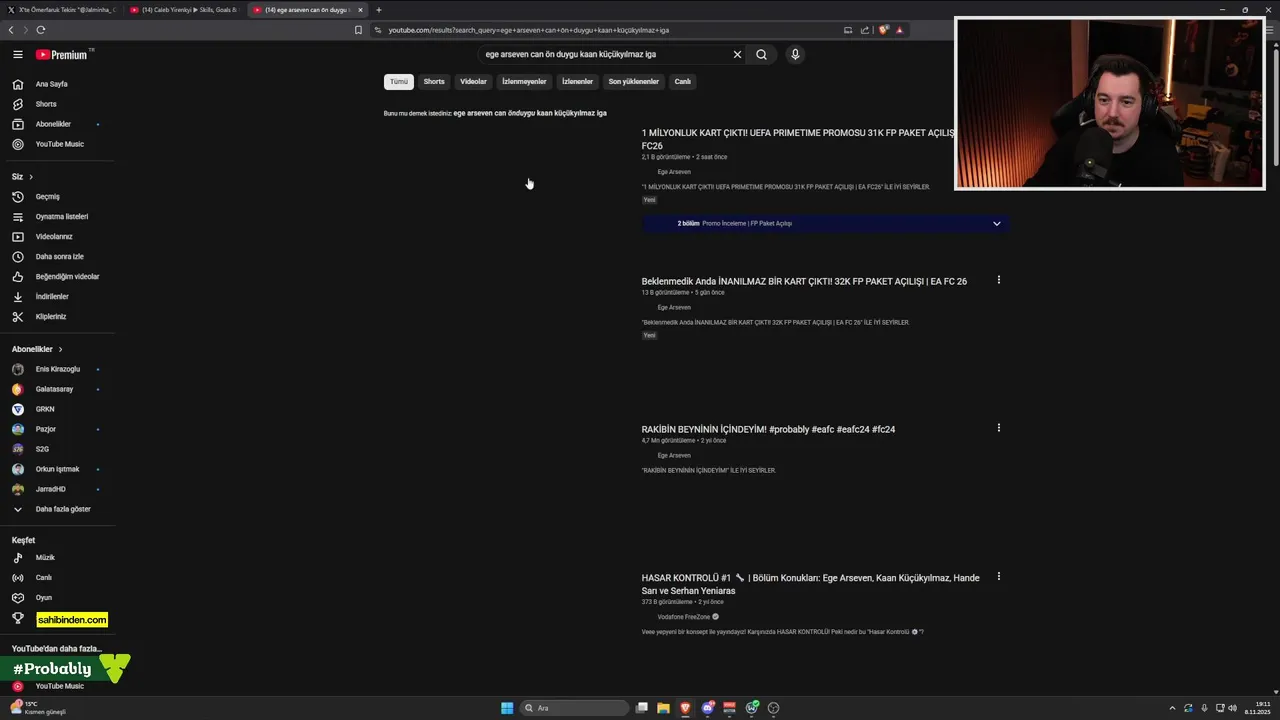Click the Windows taskbar Ara search box
This screenshot has width=1280, height=720.
pos(575,708)
